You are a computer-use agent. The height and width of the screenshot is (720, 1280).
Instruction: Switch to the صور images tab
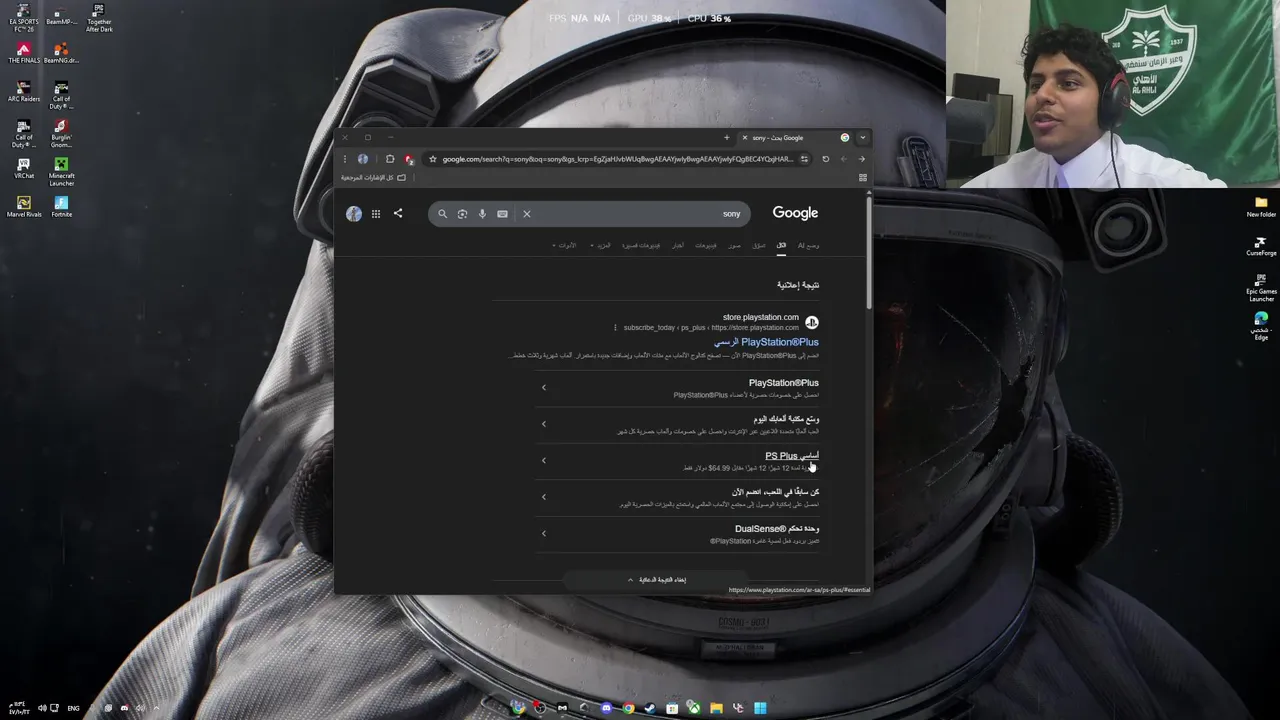click(735, 245)
